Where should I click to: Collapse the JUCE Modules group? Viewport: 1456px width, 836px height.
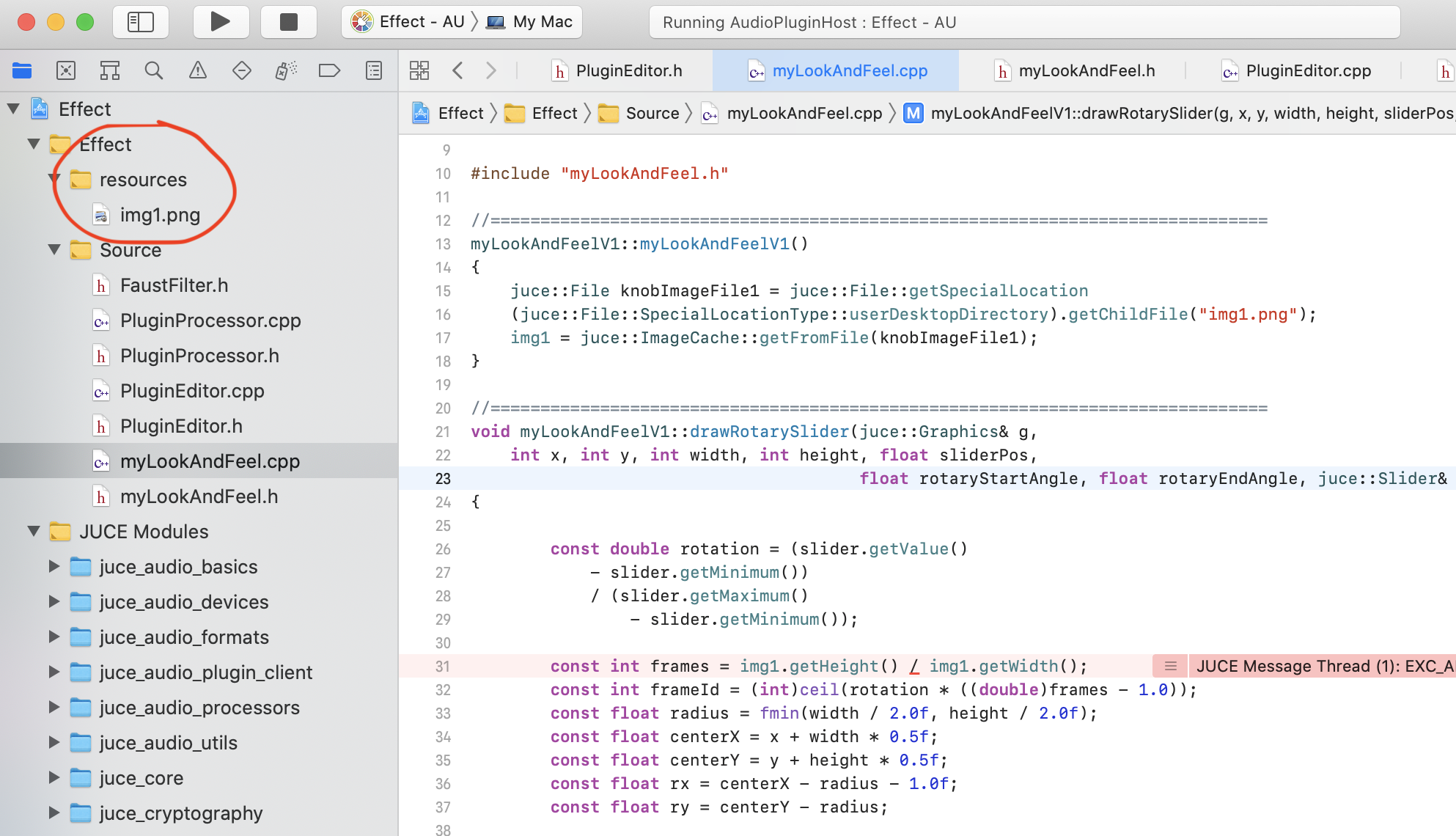tap(34, 531)
